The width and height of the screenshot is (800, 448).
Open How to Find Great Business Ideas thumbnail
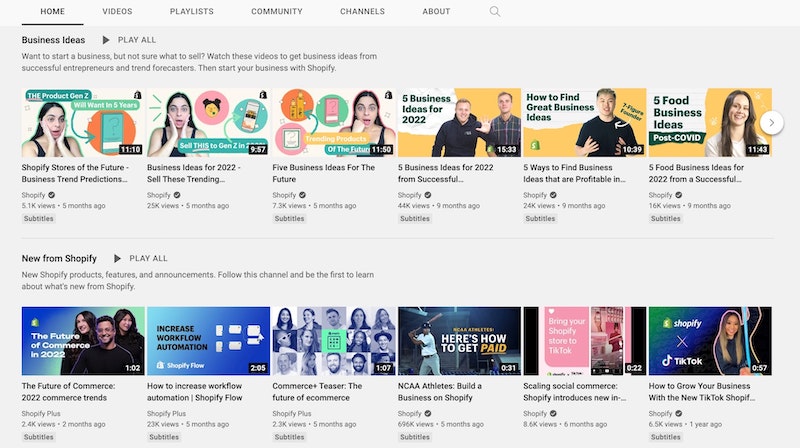click(585, 122)
